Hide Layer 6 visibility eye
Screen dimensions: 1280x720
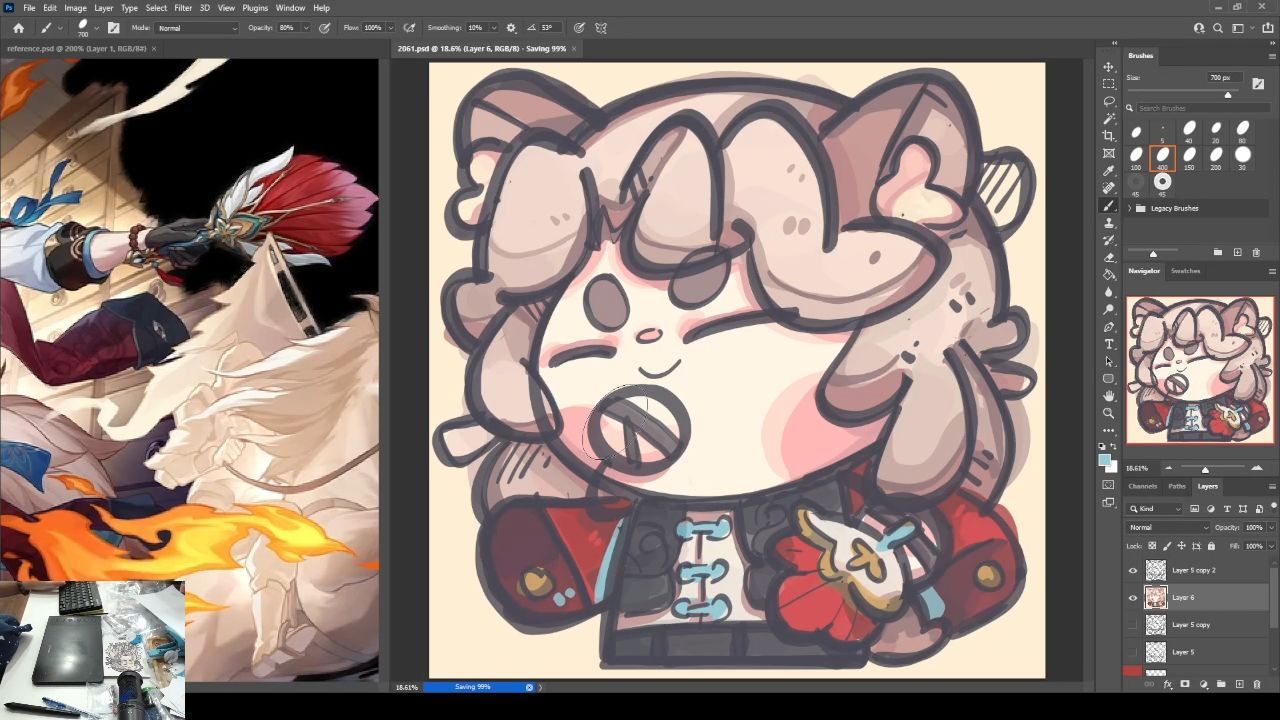1133,598
